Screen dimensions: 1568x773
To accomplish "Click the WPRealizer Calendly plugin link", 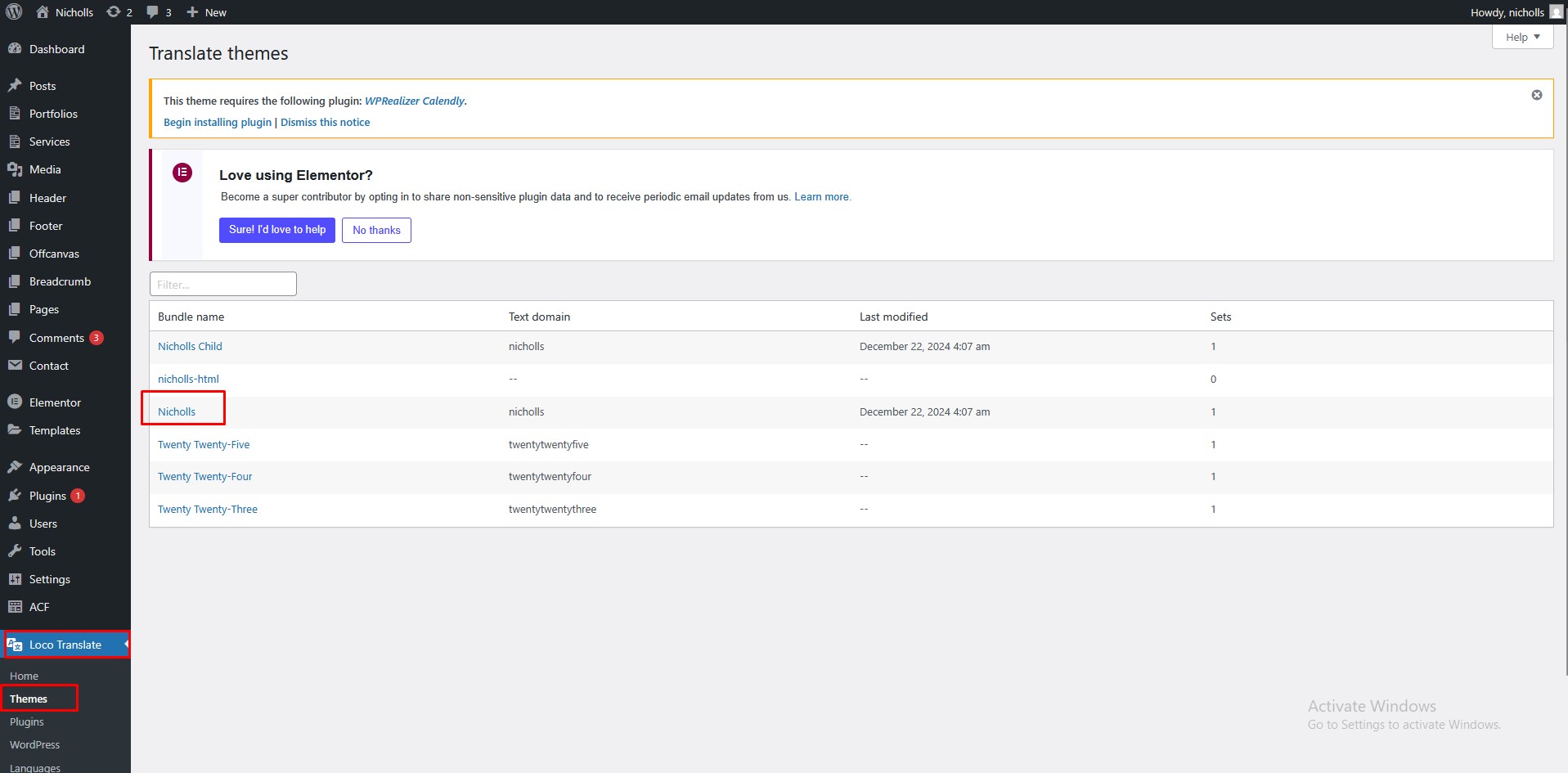I will pos(415,101).
